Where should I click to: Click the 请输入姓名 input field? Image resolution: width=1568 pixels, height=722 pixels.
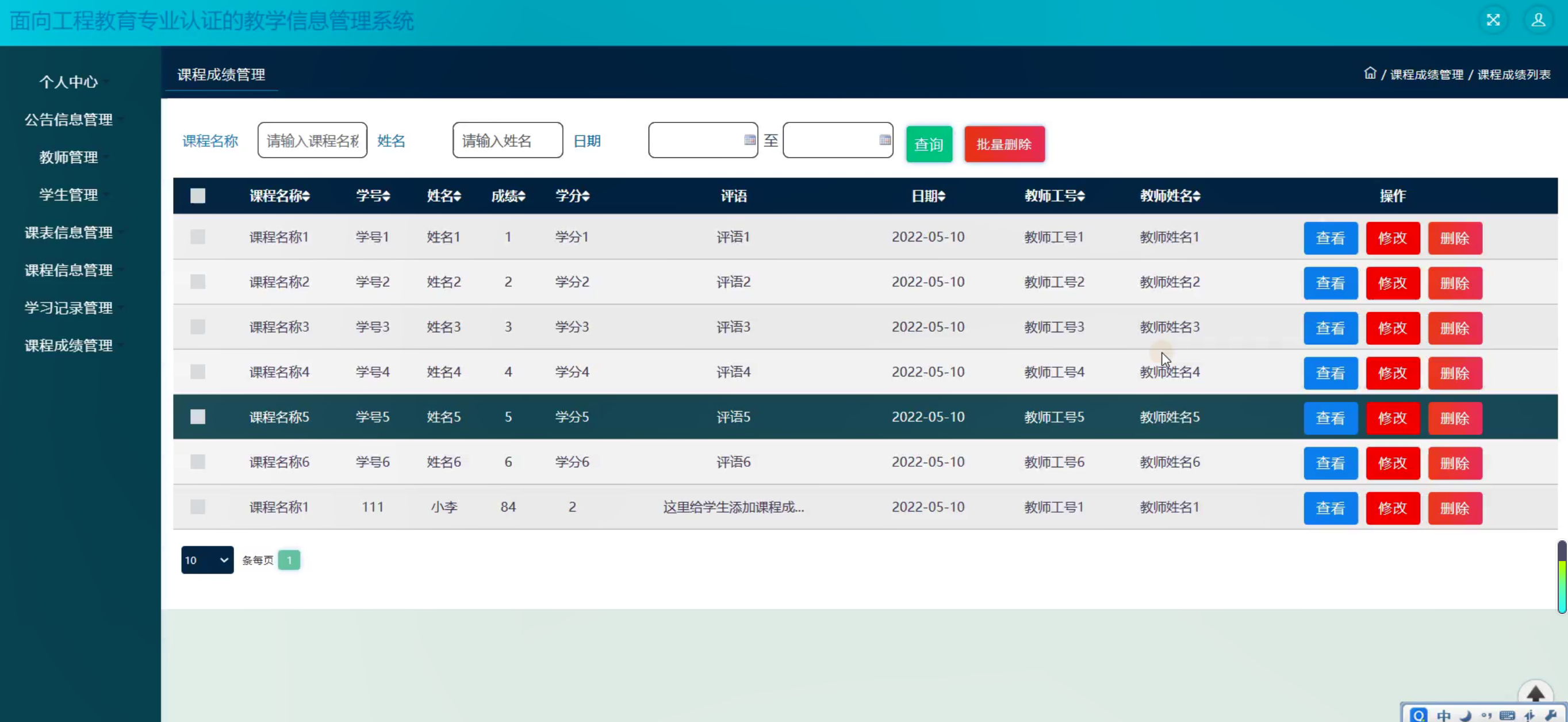pyautogui.click(x=507, y=141)
